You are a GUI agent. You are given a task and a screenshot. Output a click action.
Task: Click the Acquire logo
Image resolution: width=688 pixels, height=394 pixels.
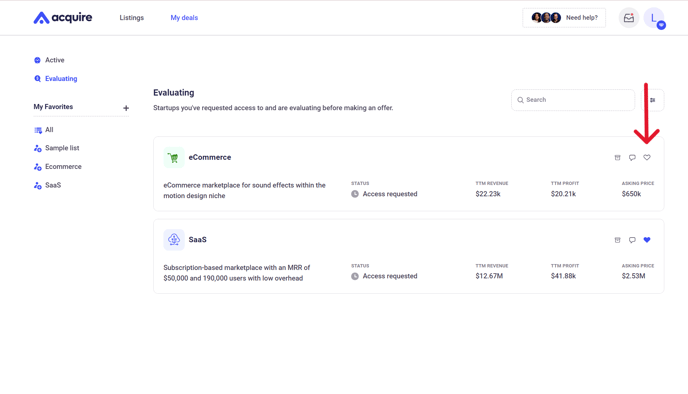coord(63,18)
